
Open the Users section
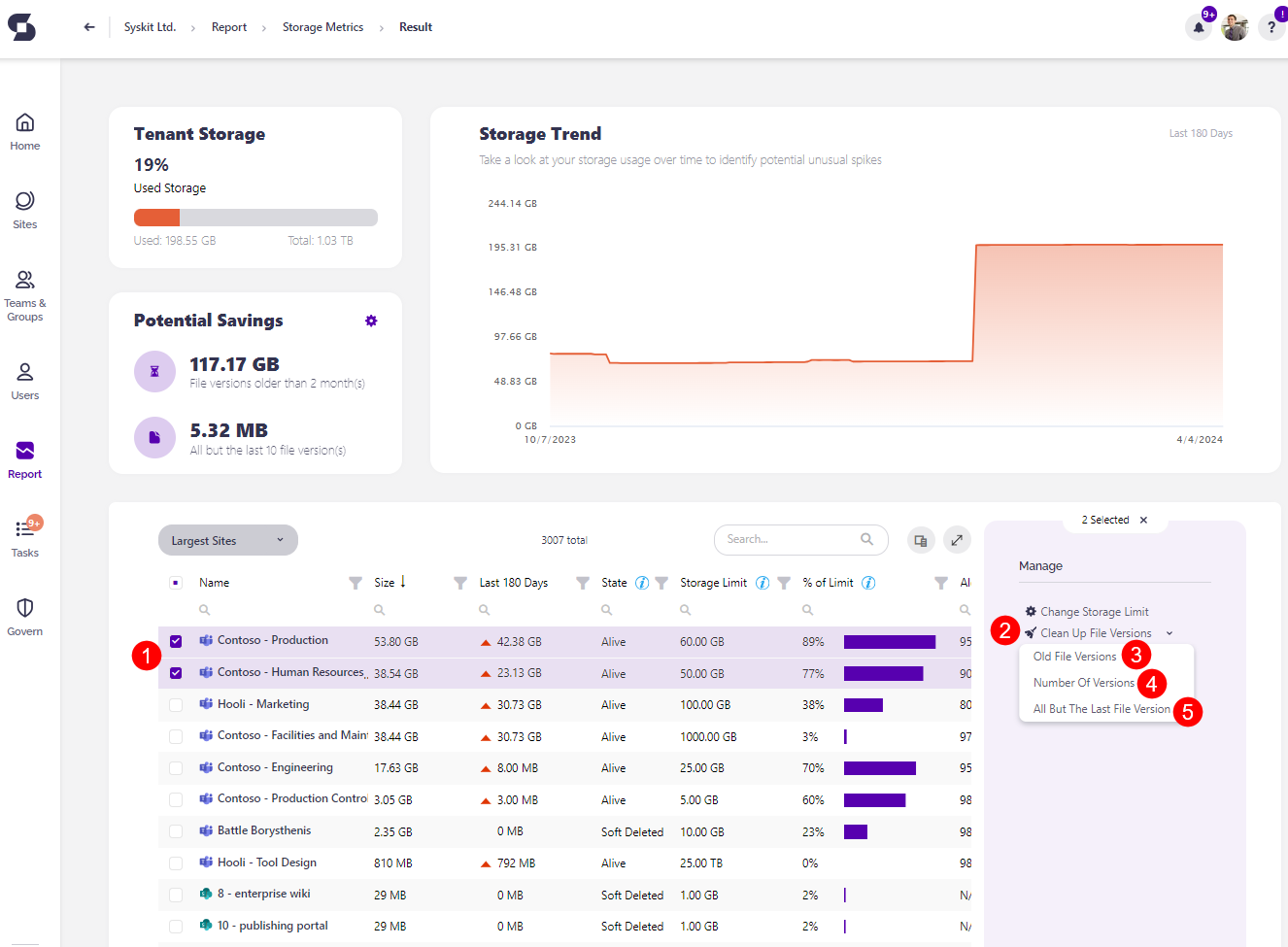[24, 379]
